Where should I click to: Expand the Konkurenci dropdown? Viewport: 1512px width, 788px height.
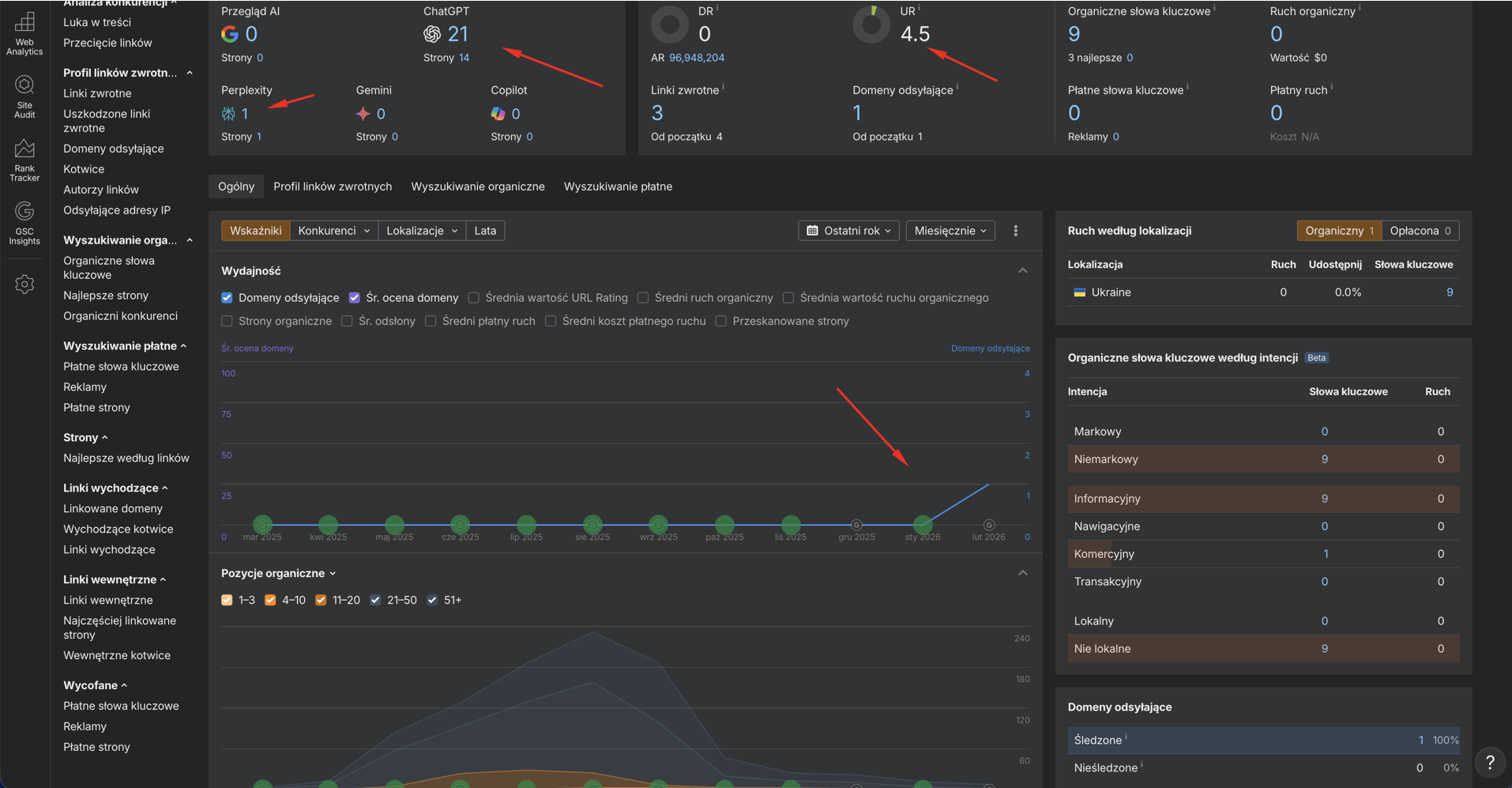click(333, 231)
